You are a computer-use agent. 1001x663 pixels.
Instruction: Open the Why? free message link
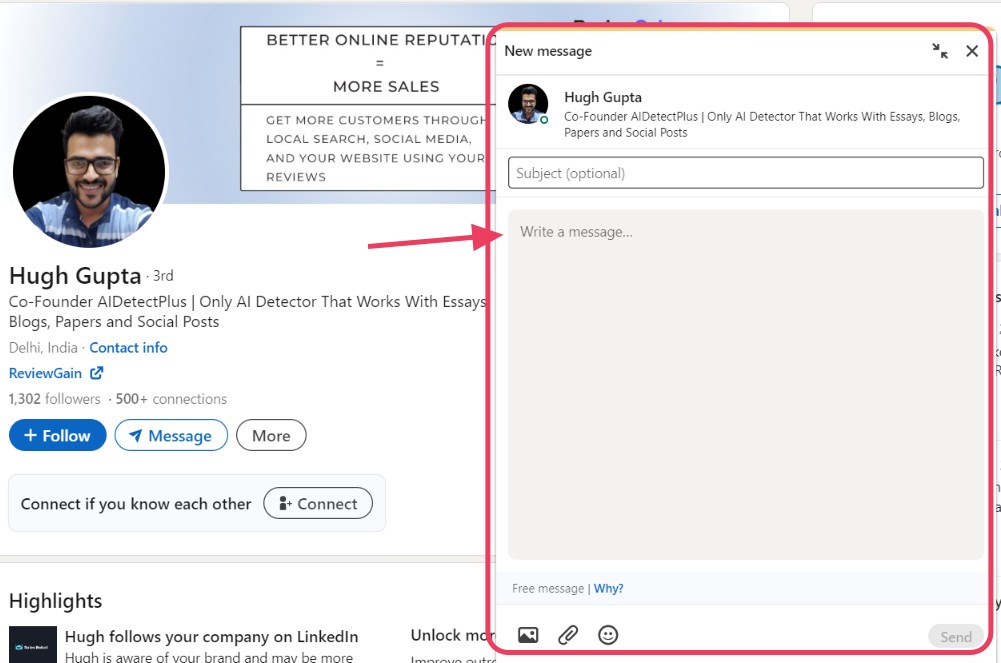pyautogui.click(x=608, y=588)
